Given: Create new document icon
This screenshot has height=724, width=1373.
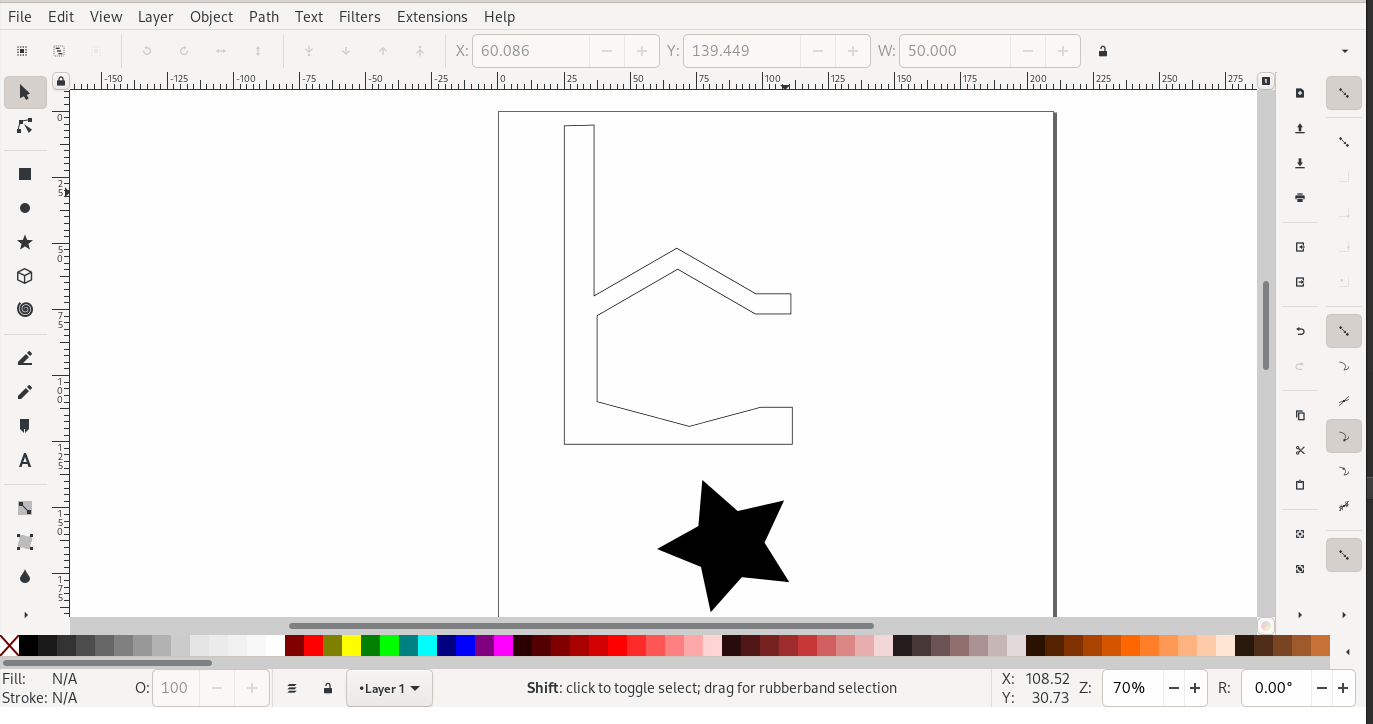Looking at the screenshot, I should click(1300, 93).
